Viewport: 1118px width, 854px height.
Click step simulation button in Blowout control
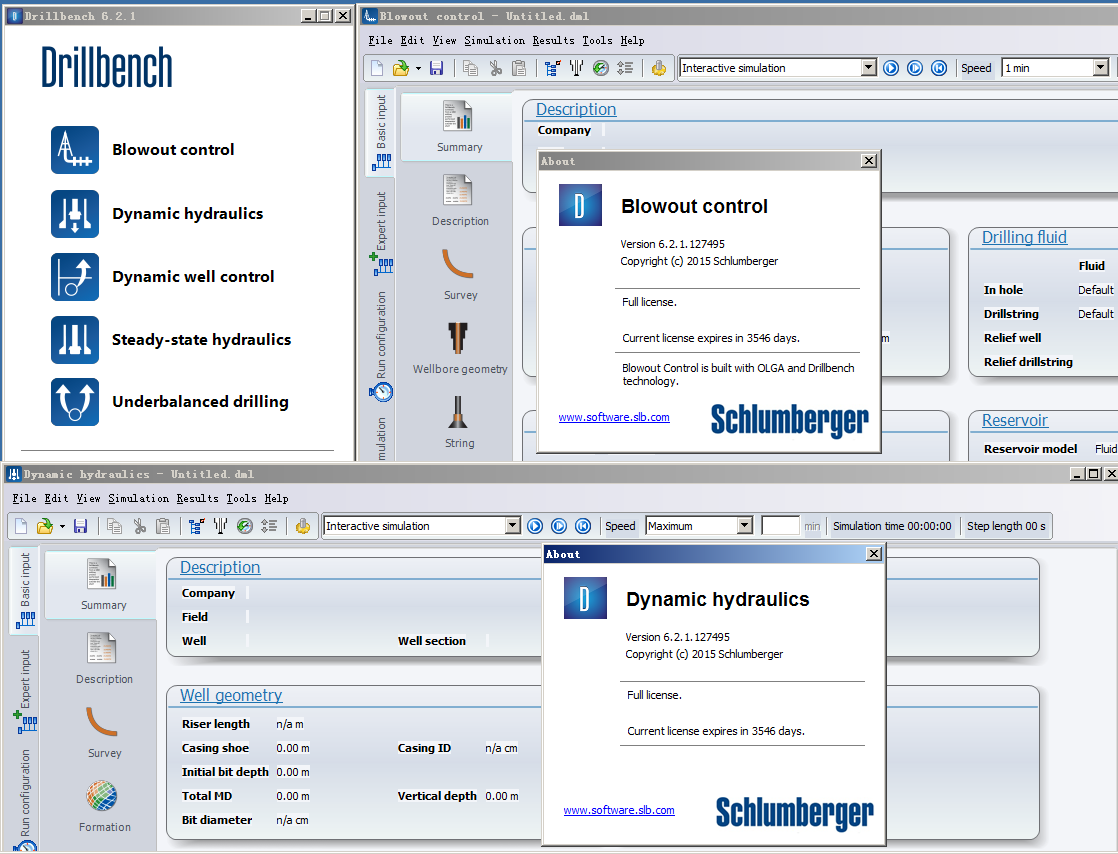point(915,68)
